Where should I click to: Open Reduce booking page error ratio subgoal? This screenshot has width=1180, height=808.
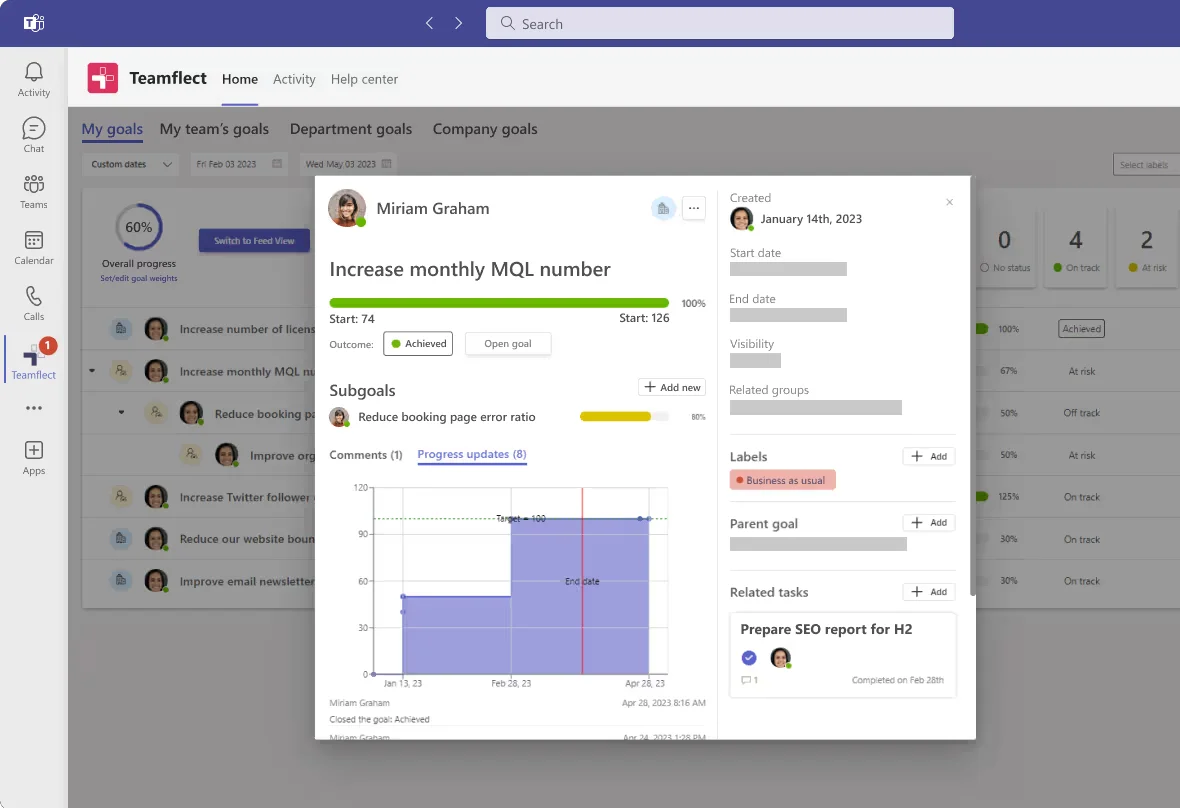pos(447,417)
